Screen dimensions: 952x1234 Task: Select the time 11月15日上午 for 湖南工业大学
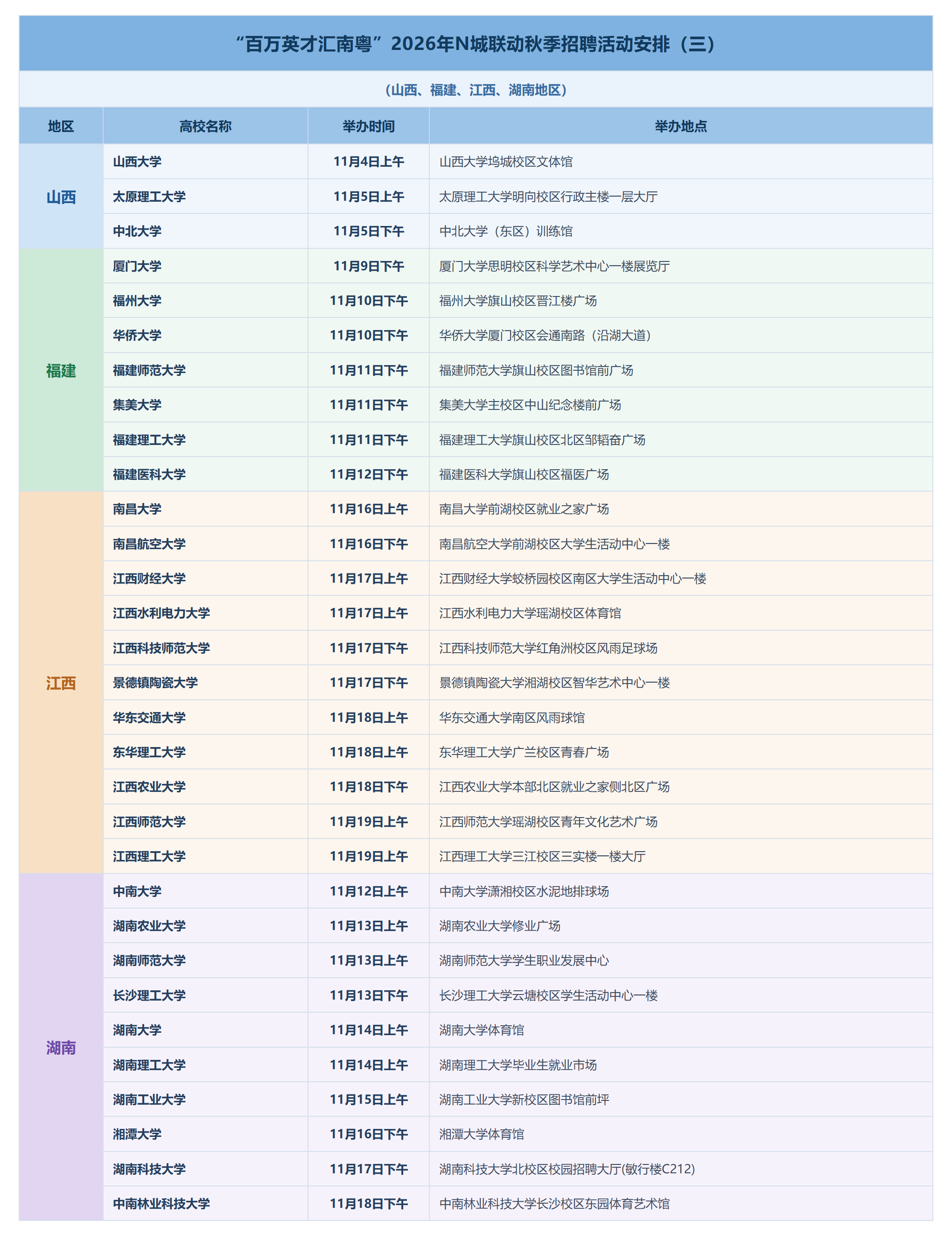click(x=369, y=1100)
